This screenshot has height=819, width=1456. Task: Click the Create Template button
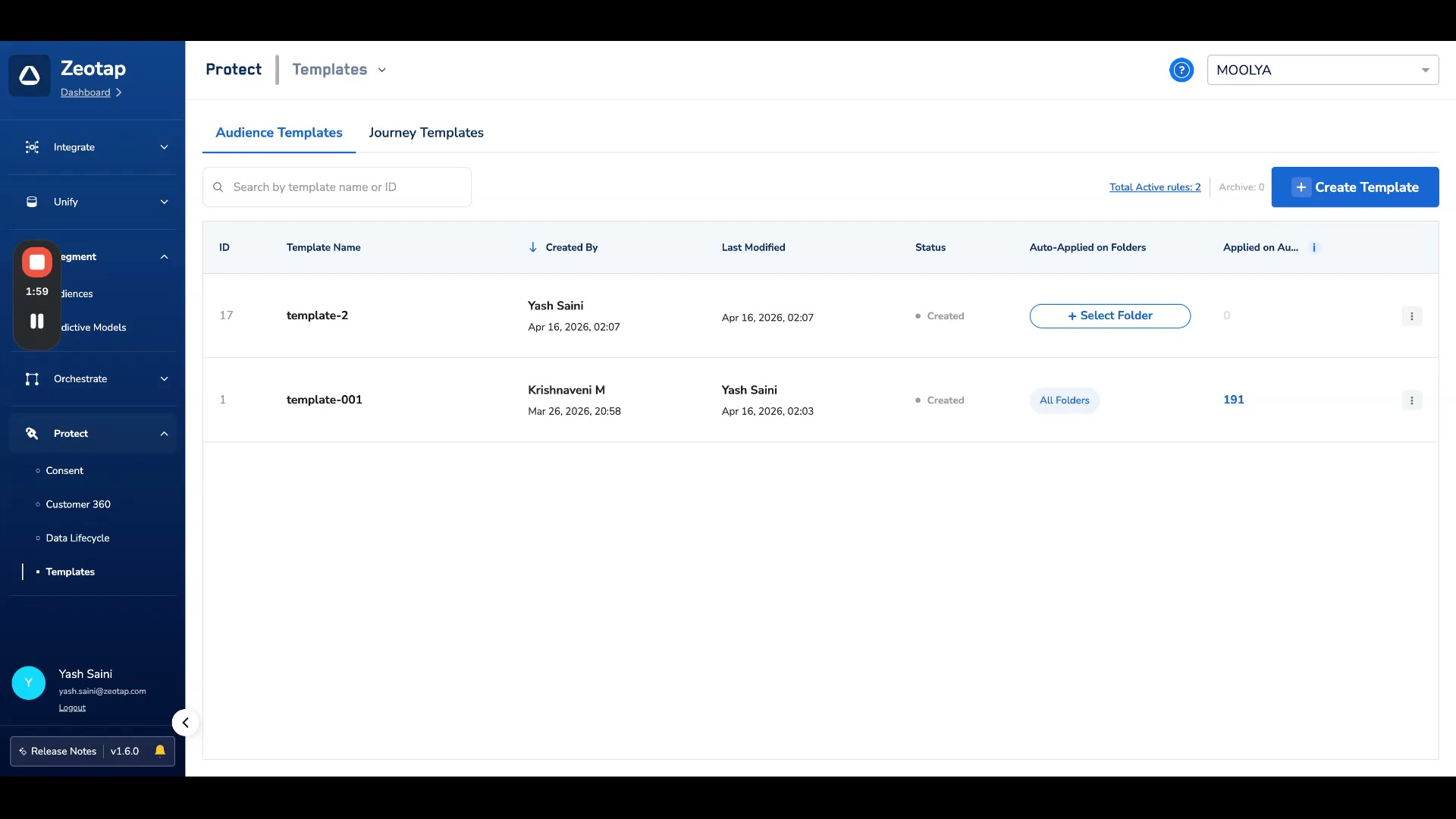(x=1354, y=187)
